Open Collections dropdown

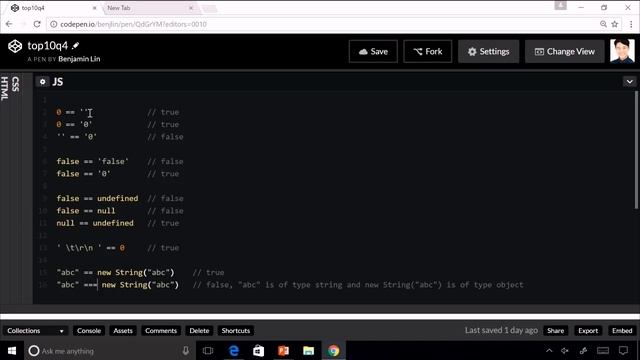click(x=35, y=331)
